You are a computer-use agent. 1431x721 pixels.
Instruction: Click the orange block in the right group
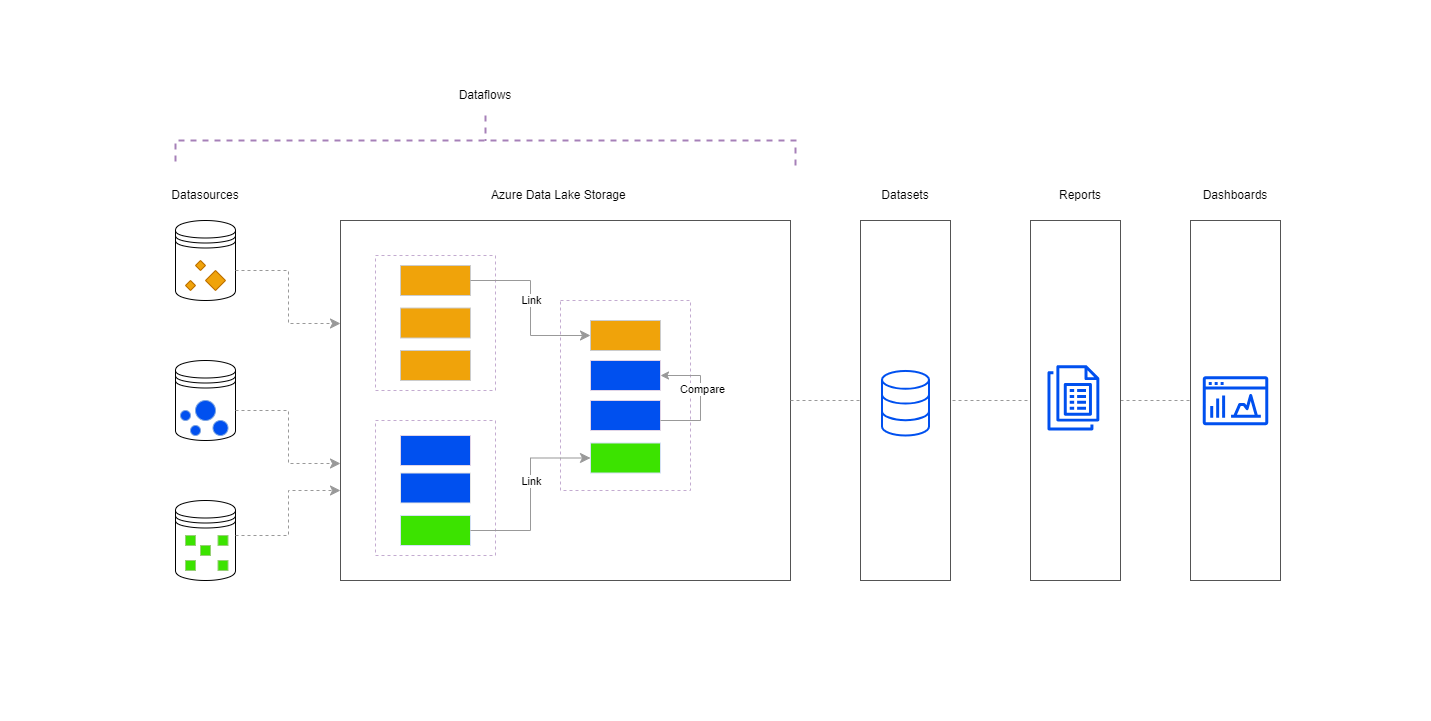[x=625, y=335]
